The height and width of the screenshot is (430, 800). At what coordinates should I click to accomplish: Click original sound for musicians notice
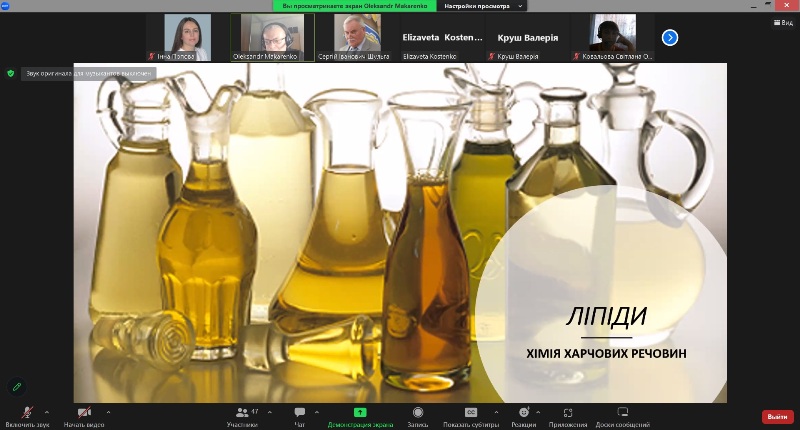(x=89, y=73)
